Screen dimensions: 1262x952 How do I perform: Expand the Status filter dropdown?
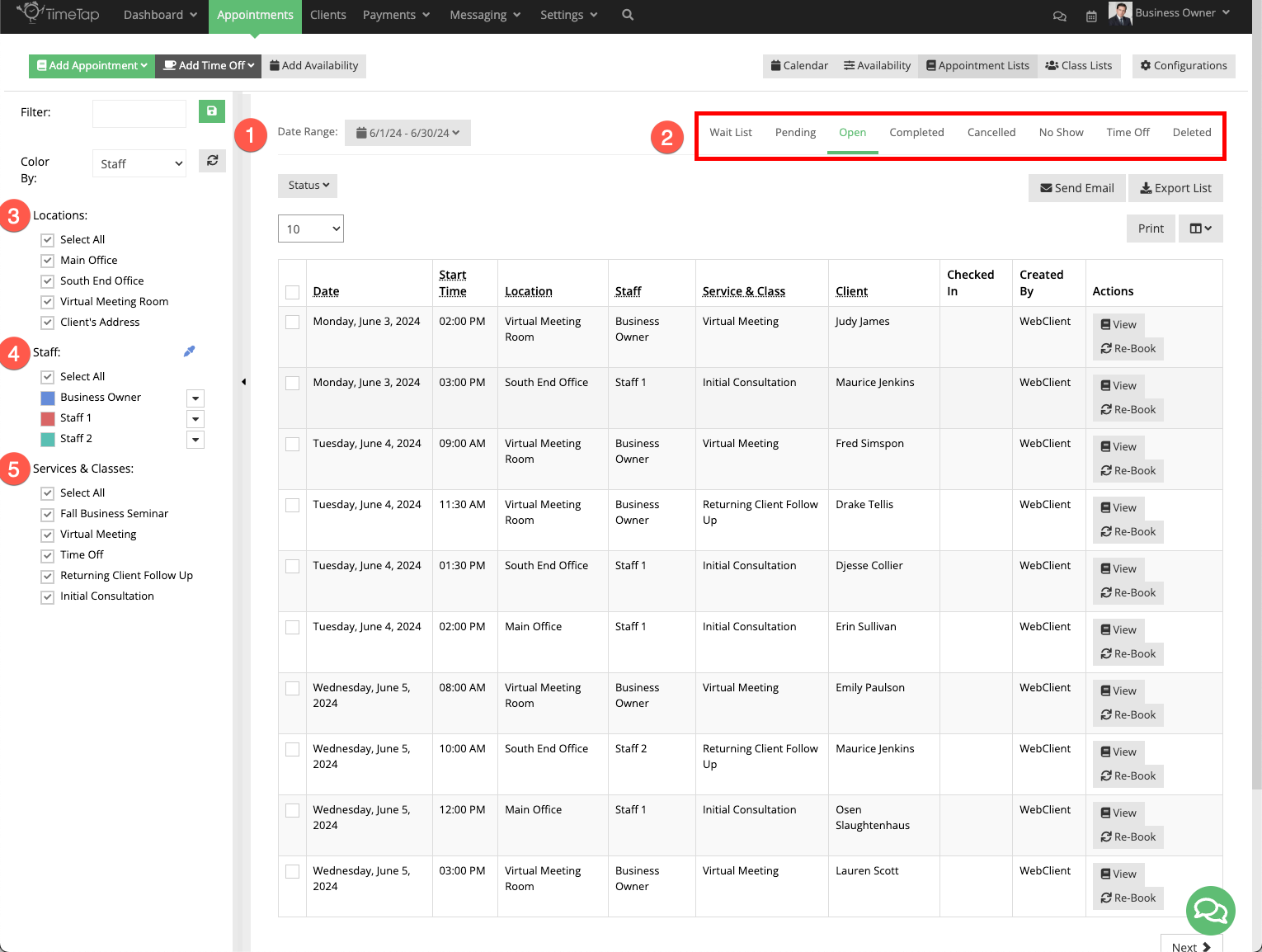[x=307, y=185]
